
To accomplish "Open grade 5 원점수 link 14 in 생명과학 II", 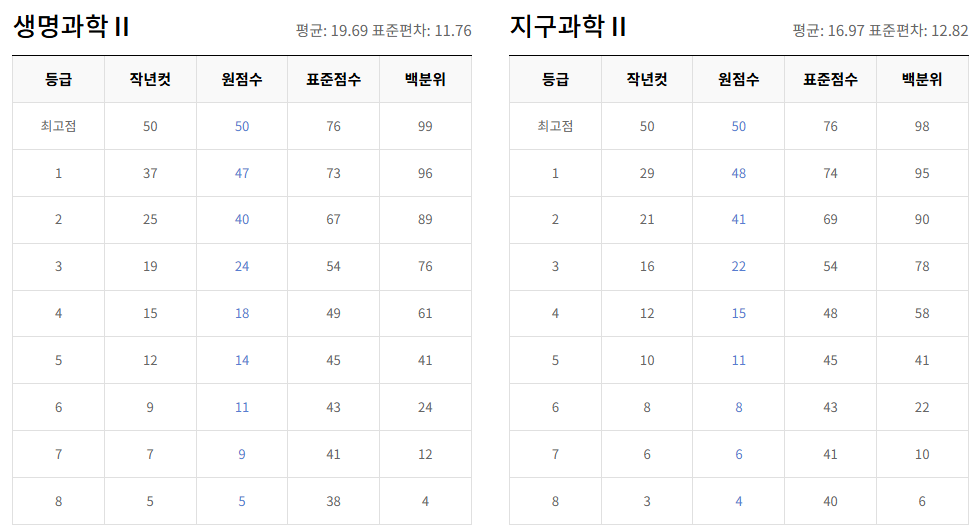I will click(242, 361).
